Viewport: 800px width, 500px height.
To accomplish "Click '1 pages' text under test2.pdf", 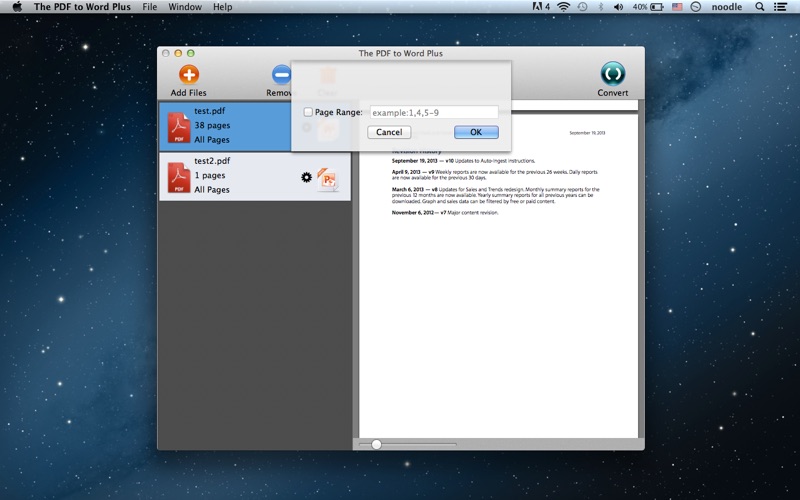I will [x=210, y=175].
